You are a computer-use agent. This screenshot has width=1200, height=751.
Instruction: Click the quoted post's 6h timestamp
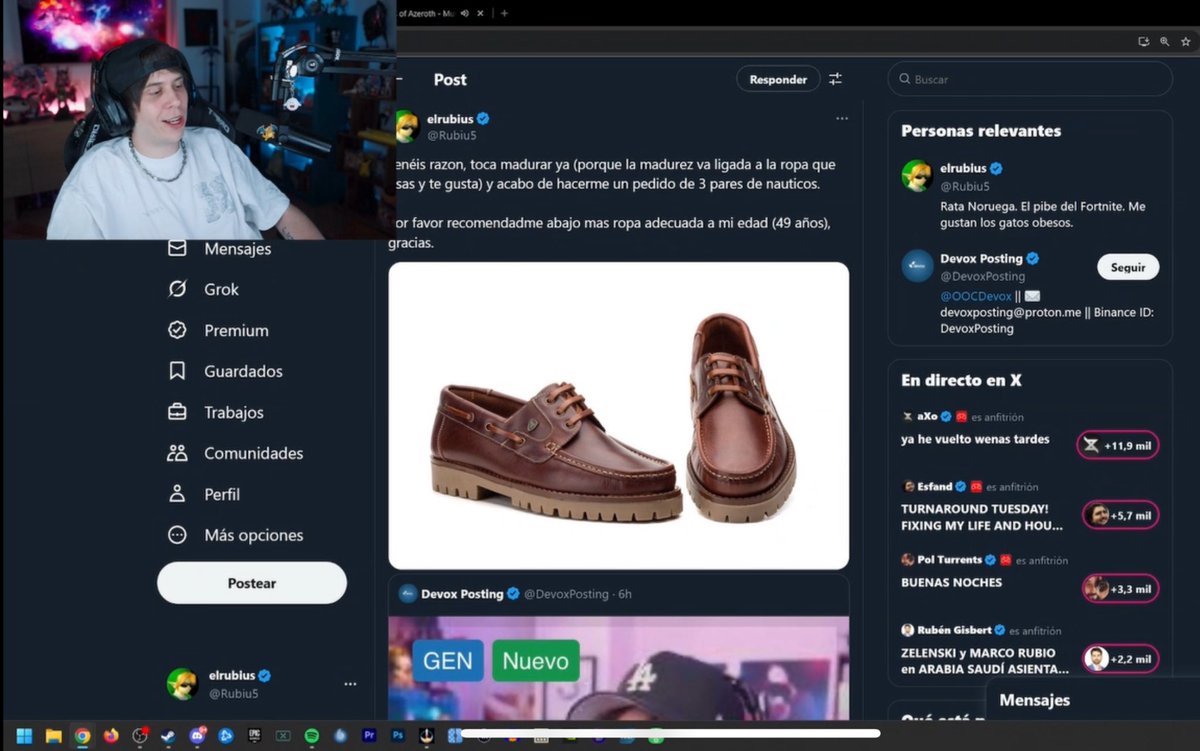click(x=625, y=594)
